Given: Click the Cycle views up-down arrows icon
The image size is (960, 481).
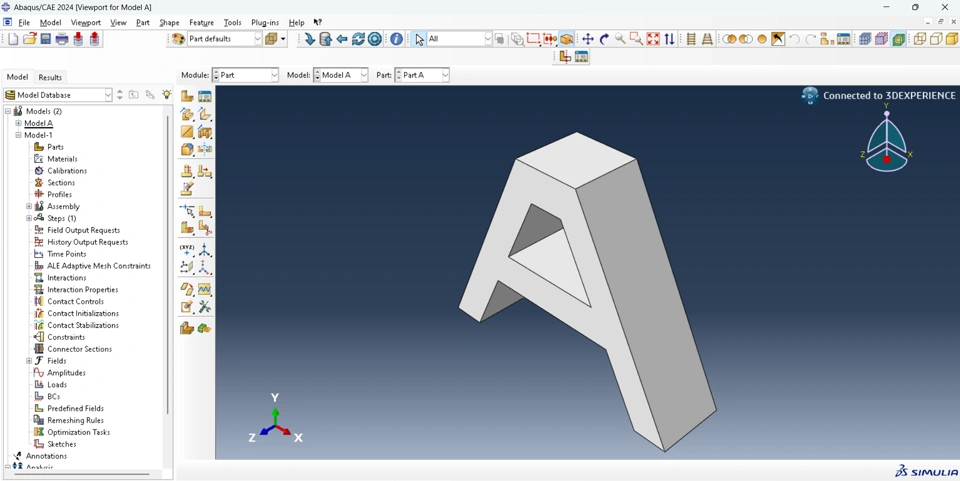Looking at the screenshot, I should 669,39.
